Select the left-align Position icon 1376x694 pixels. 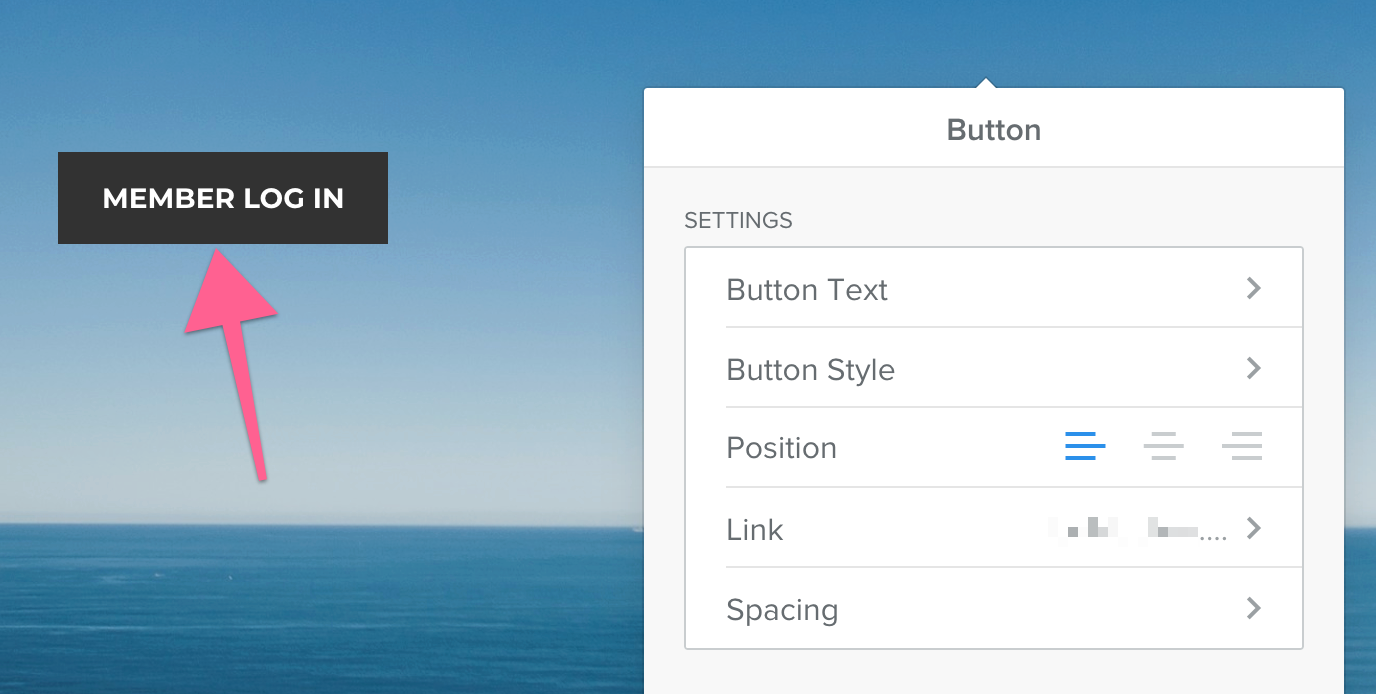click(1085, 446)
